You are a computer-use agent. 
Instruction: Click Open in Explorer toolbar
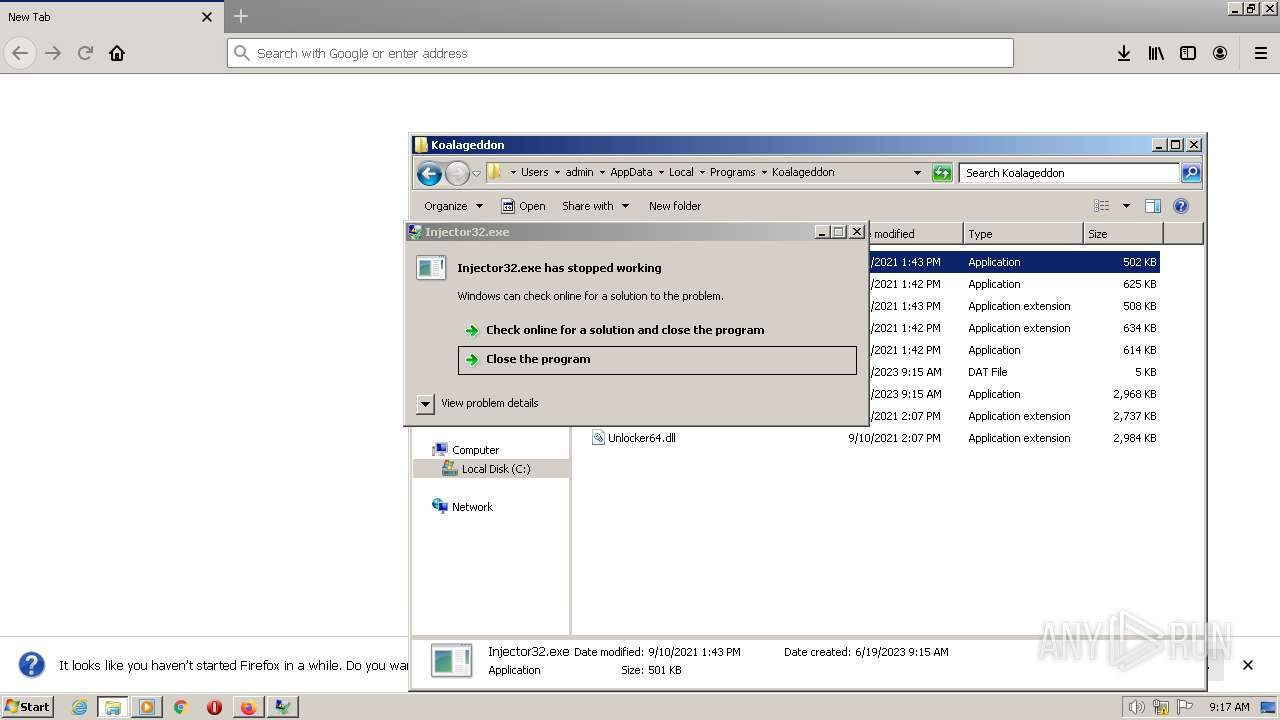tap(523, 206)
